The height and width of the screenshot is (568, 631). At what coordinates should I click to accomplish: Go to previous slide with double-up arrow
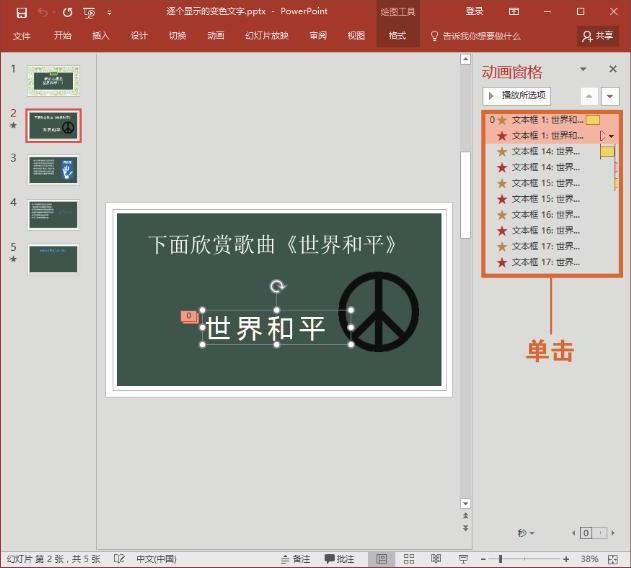(465, 516)
